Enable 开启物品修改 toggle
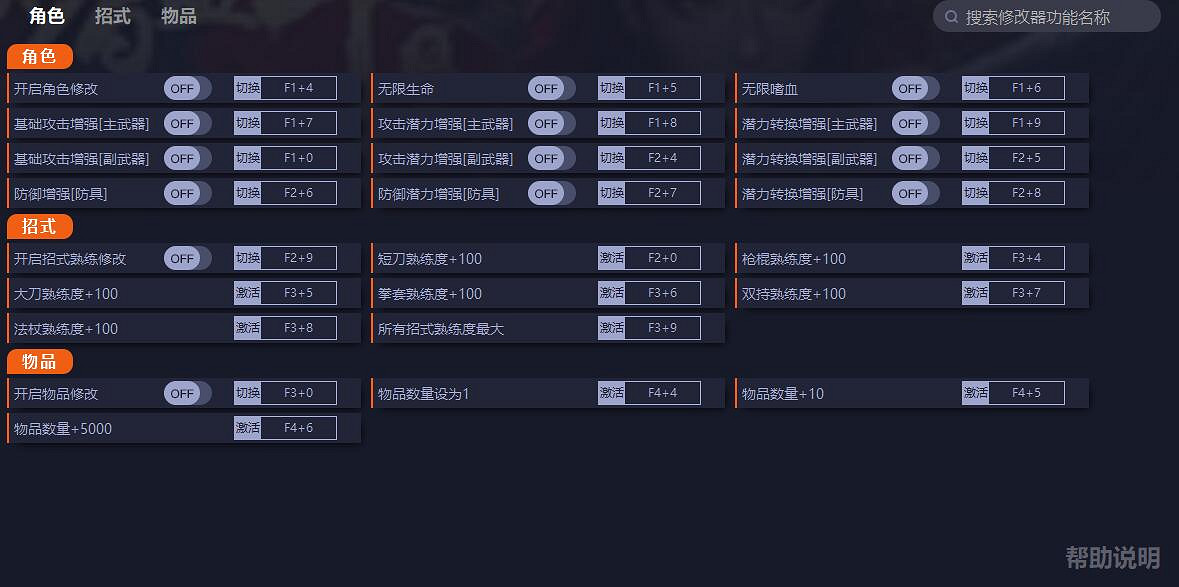The width and height of the screenshot is (1179, 587). coord(187,393)
